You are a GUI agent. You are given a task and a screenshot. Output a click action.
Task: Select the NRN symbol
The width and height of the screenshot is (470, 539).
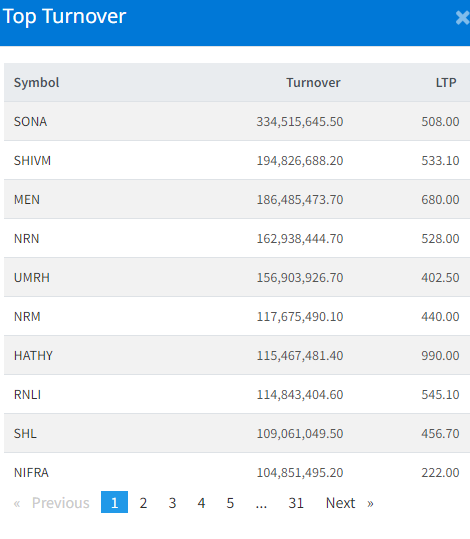26,239
